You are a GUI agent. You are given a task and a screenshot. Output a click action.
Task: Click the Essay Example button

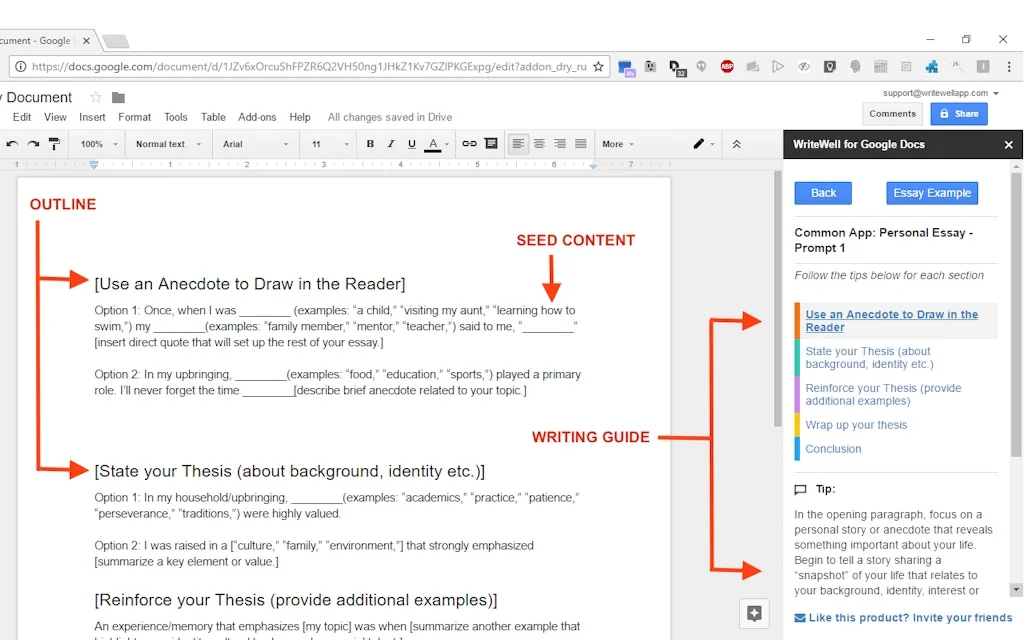[932, 192]
